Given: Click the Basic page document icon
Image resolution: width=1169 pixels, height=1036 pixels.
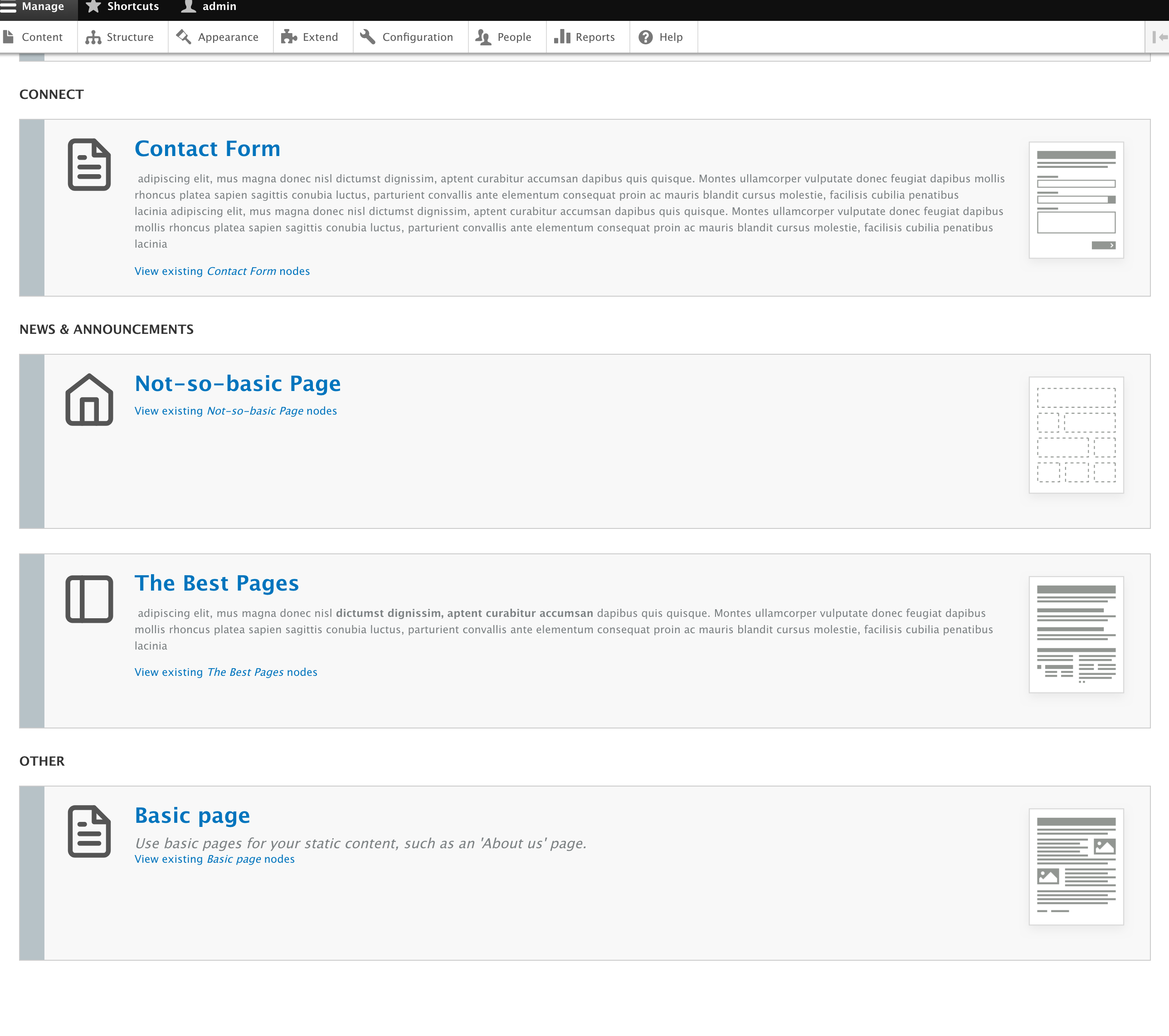Looking at the screenshot, I should click(x=89, y=831).
